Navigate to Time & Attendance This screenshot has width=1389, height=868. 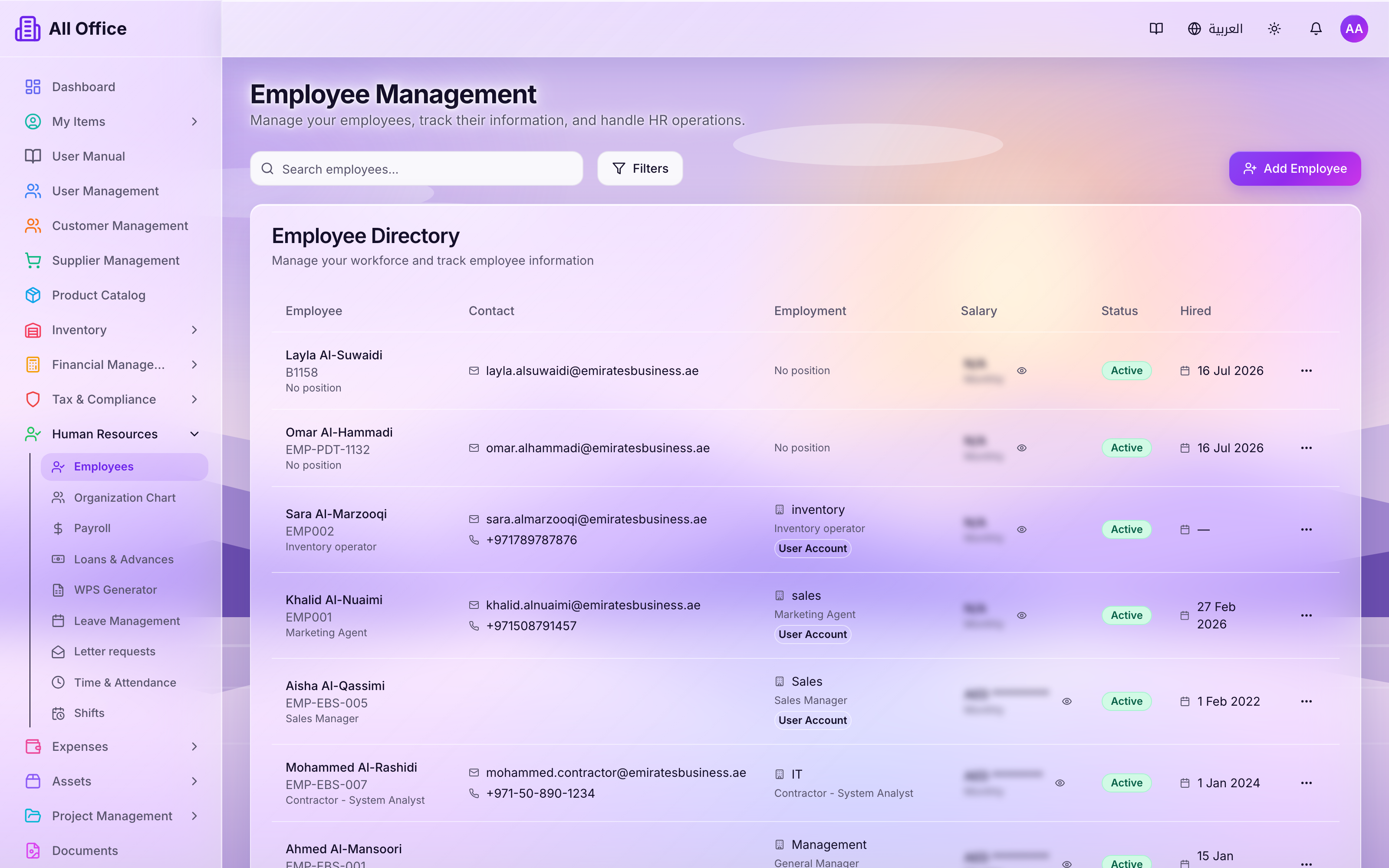pos(124,683)
